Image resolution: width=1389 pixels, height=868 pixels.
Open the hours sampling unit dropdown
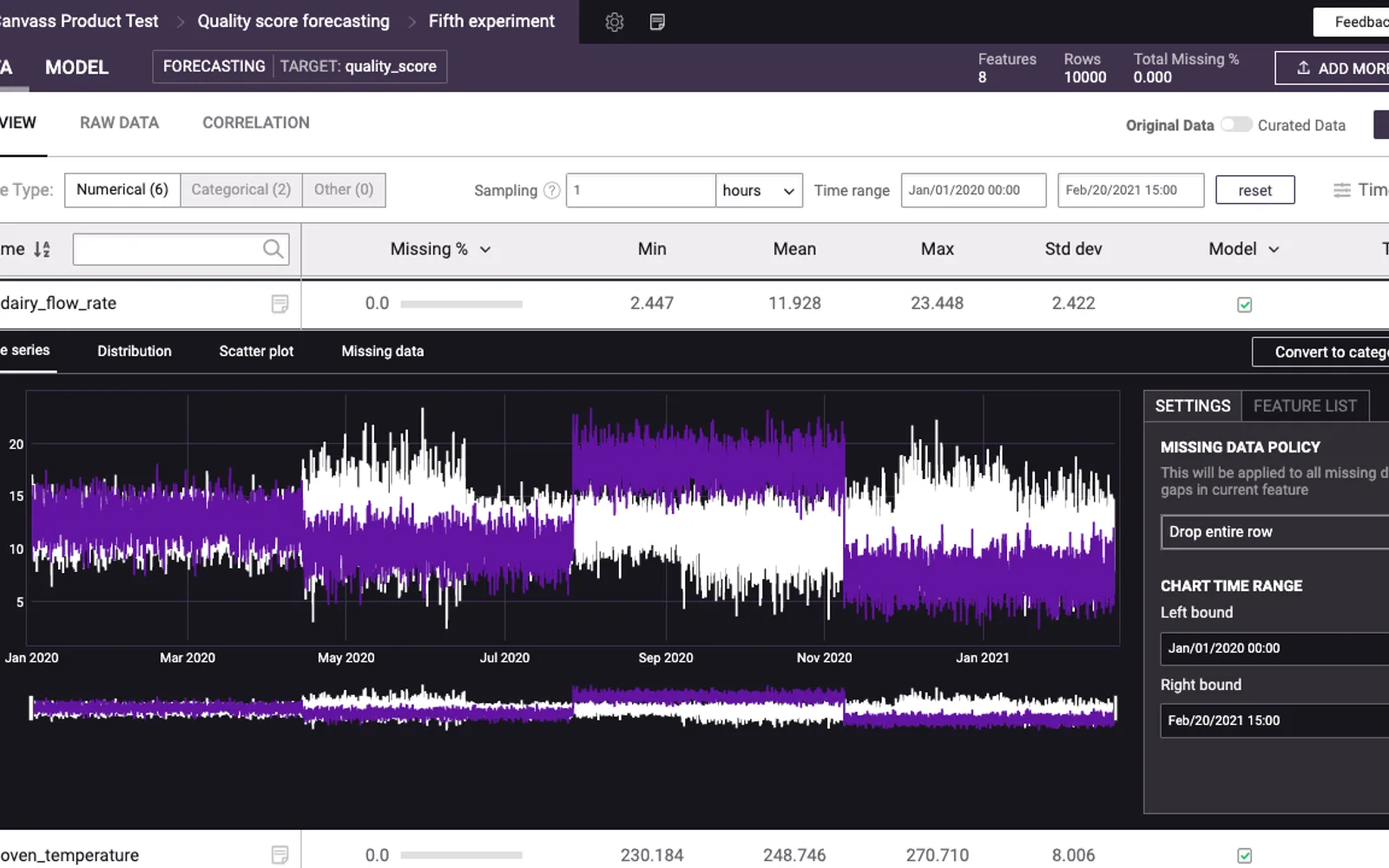pyautogui.click(x=759, y=190)
